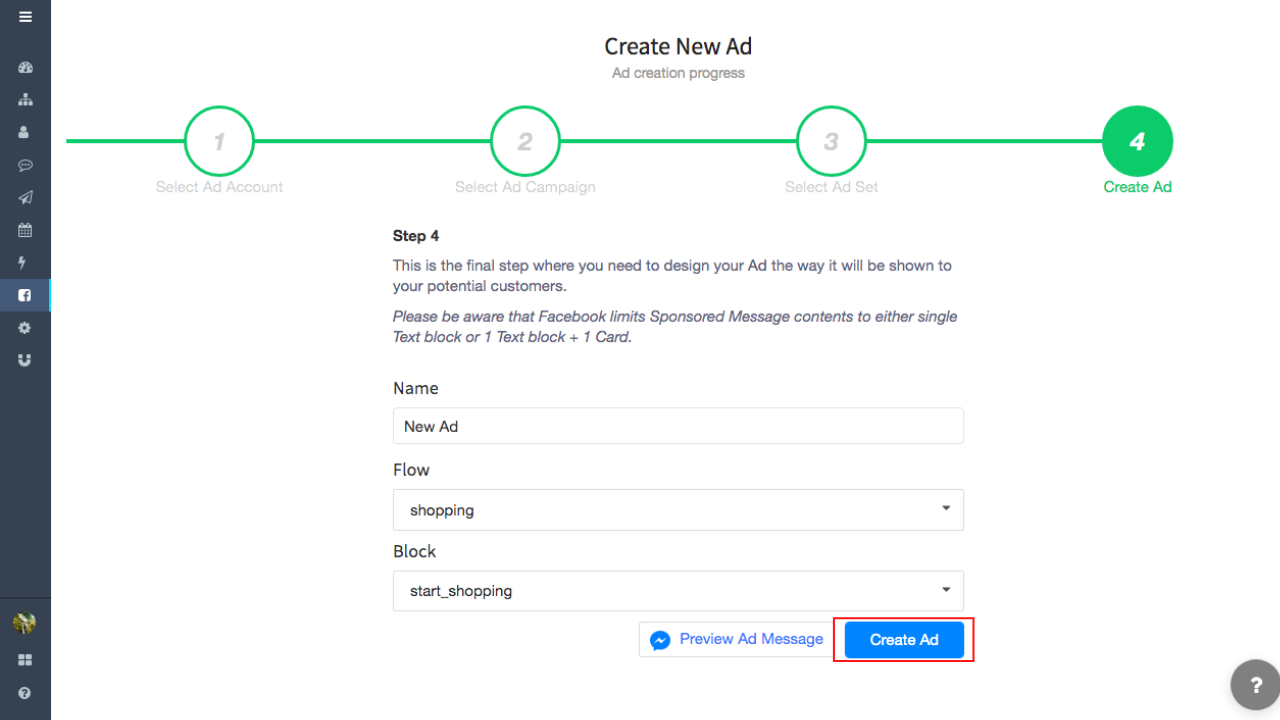Open the chat bubble sidebar icon

tap(25, 165)
